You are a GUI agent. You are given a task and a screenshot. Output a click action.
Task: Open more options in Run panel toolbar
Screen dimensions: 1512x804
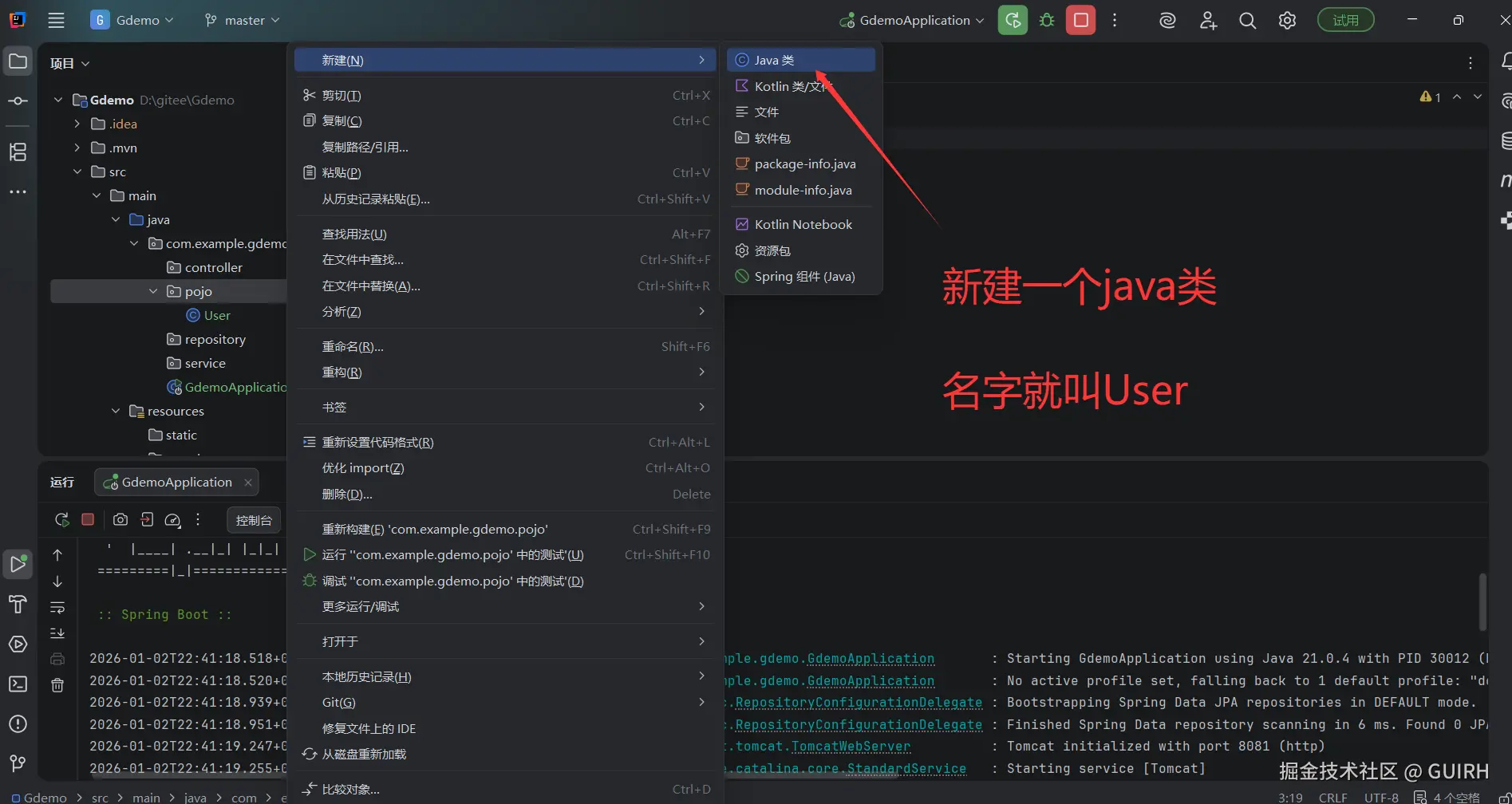pos(198,520)
